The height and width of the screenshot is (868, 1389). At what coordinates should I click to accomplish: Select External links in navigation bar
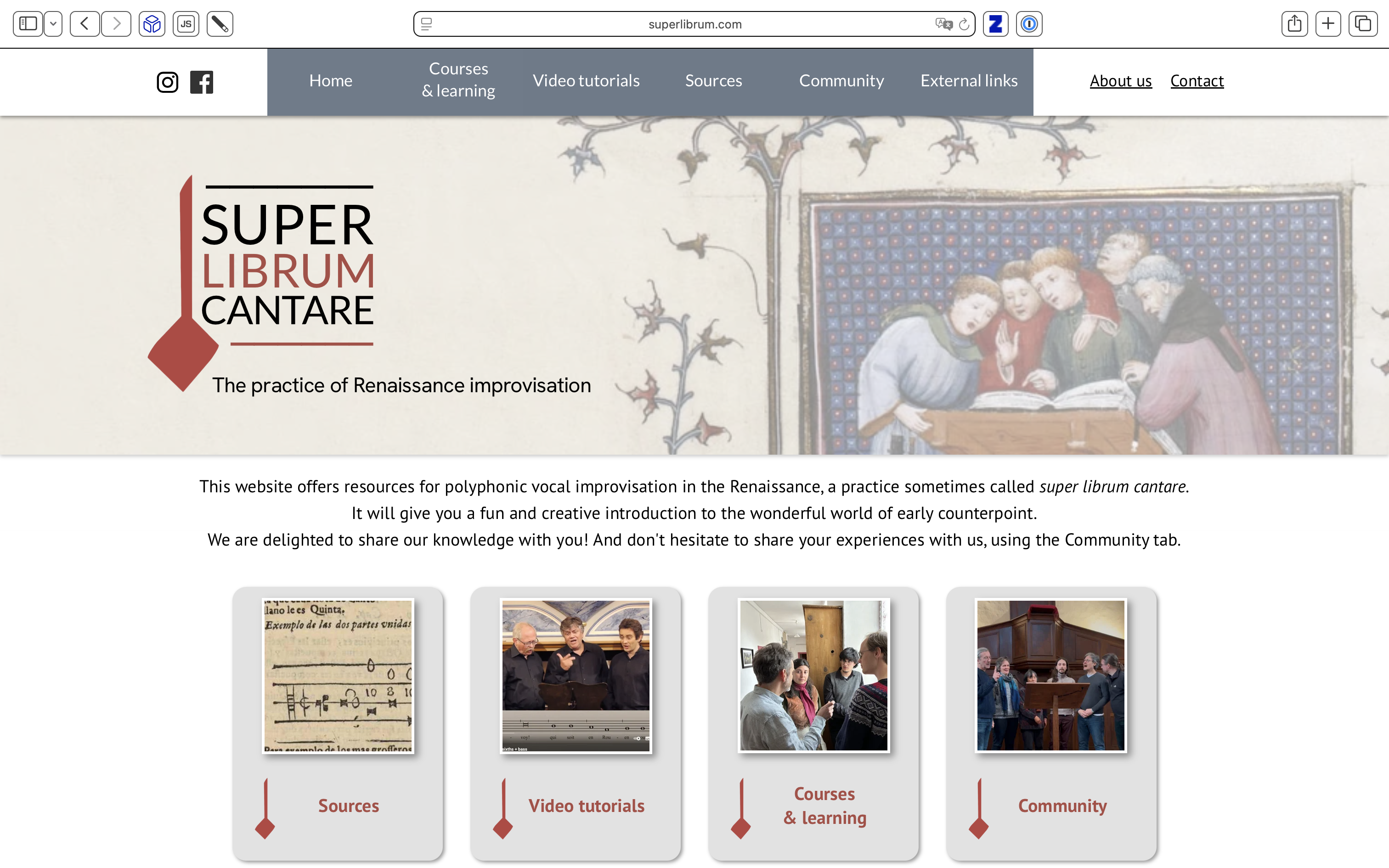[969, 81]
